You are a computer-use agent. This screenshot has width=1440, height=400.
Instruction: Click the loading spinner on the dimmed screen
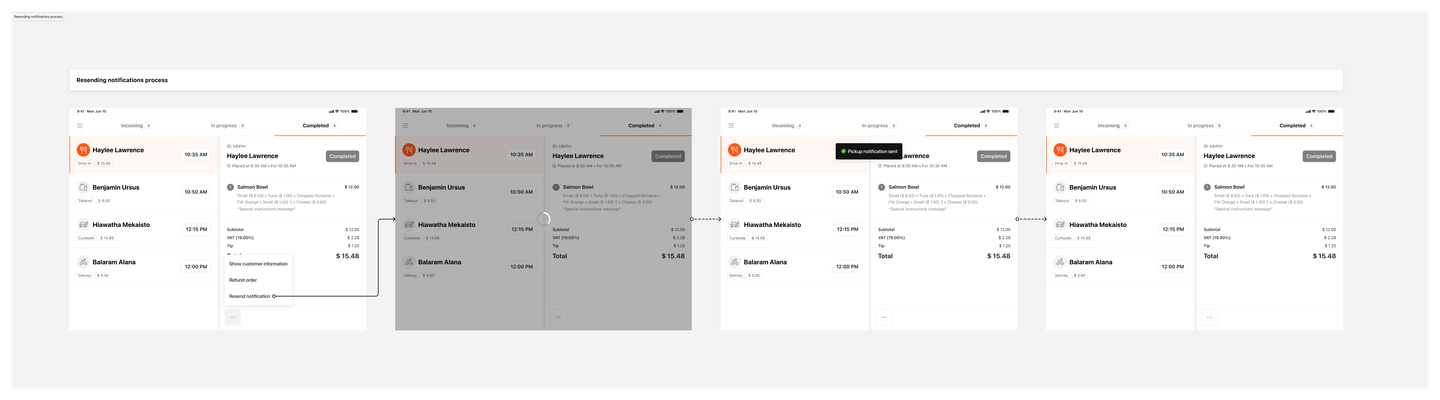544,219
